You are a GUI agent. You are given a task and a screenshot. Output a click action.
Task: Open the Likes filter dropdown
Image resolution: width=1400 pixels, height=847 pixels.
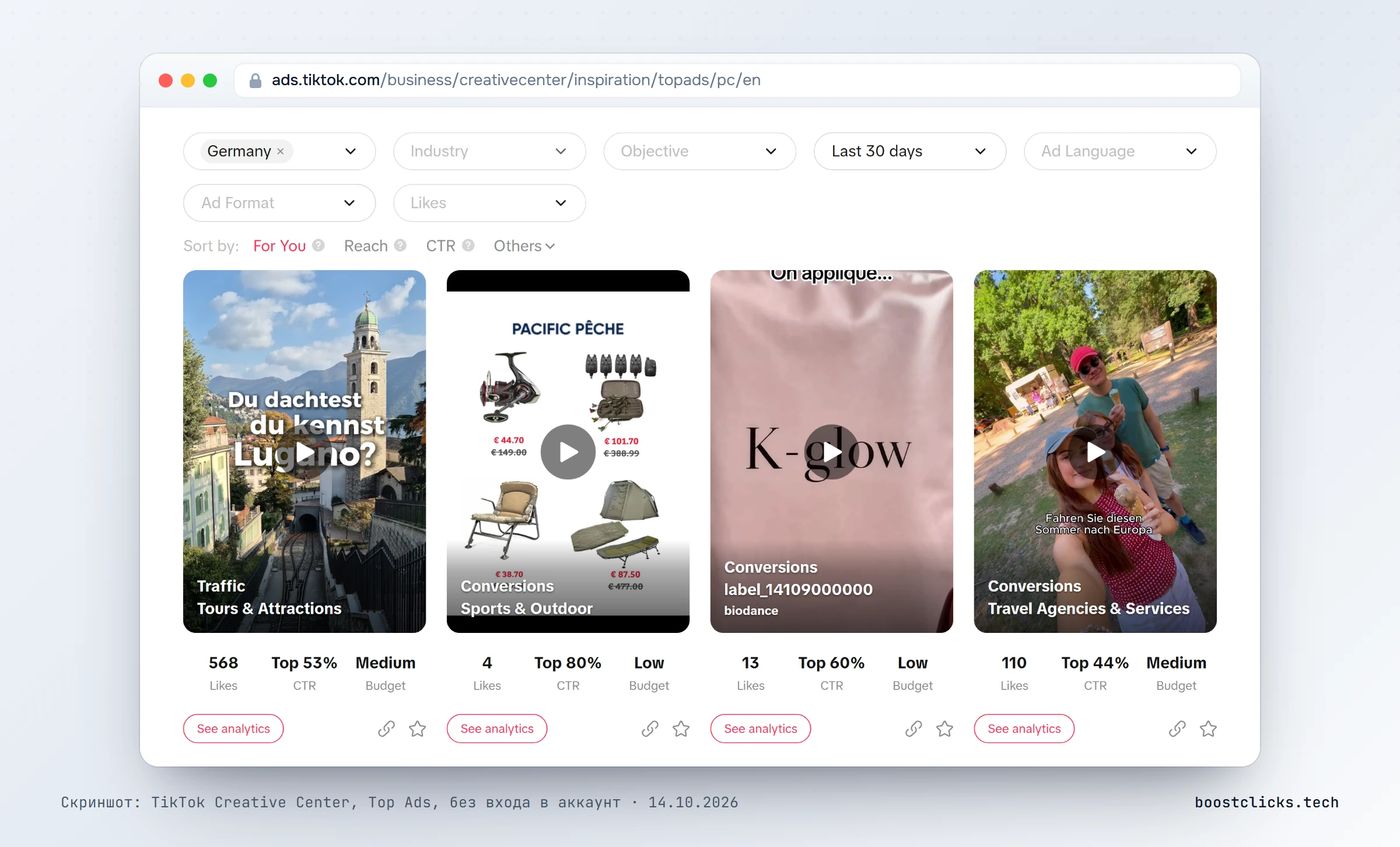click(489, 203)
